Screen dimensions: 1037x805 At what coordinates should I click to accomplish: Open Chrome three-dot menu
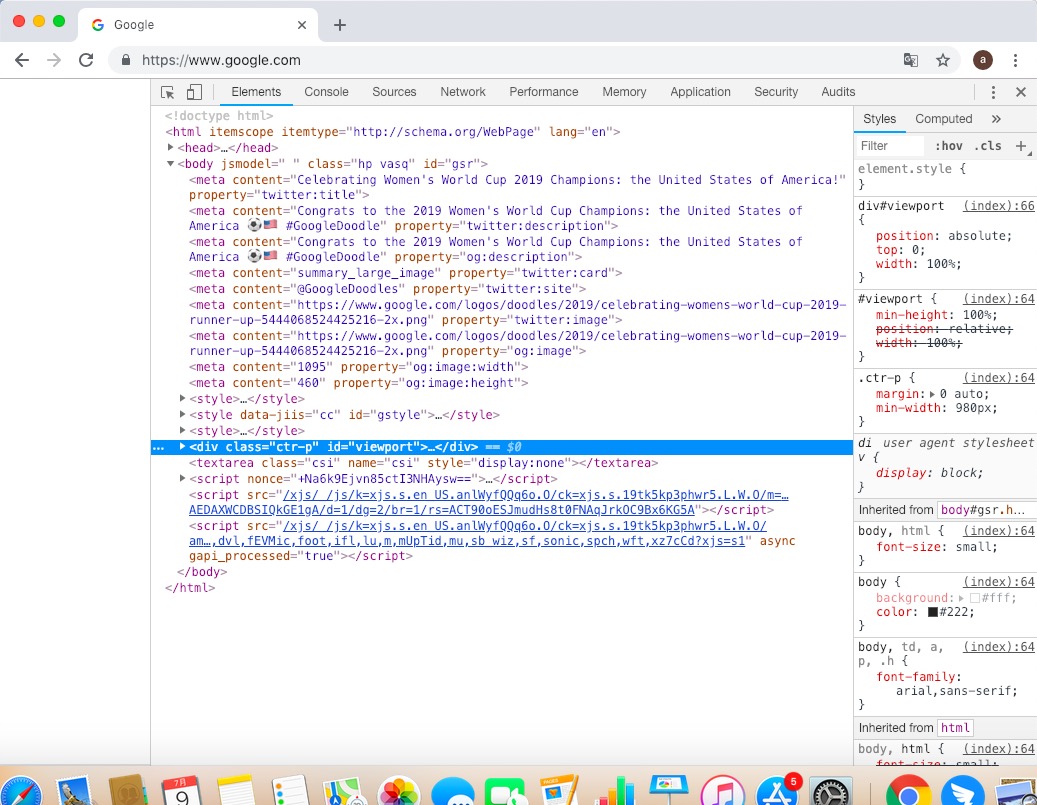(x=1015, y=60)
